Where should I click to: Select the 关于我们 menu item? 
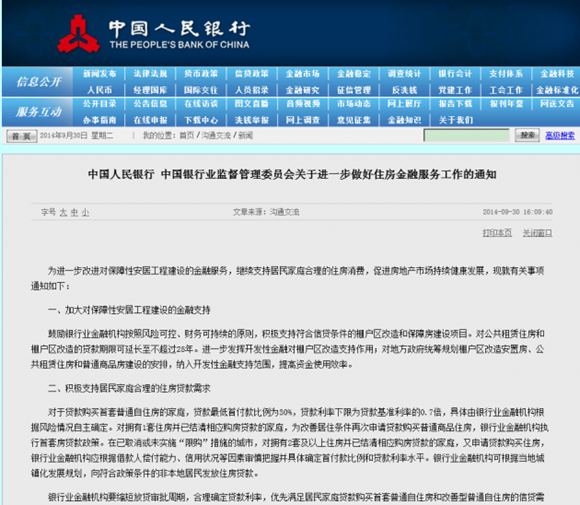(x=455, y=120)
